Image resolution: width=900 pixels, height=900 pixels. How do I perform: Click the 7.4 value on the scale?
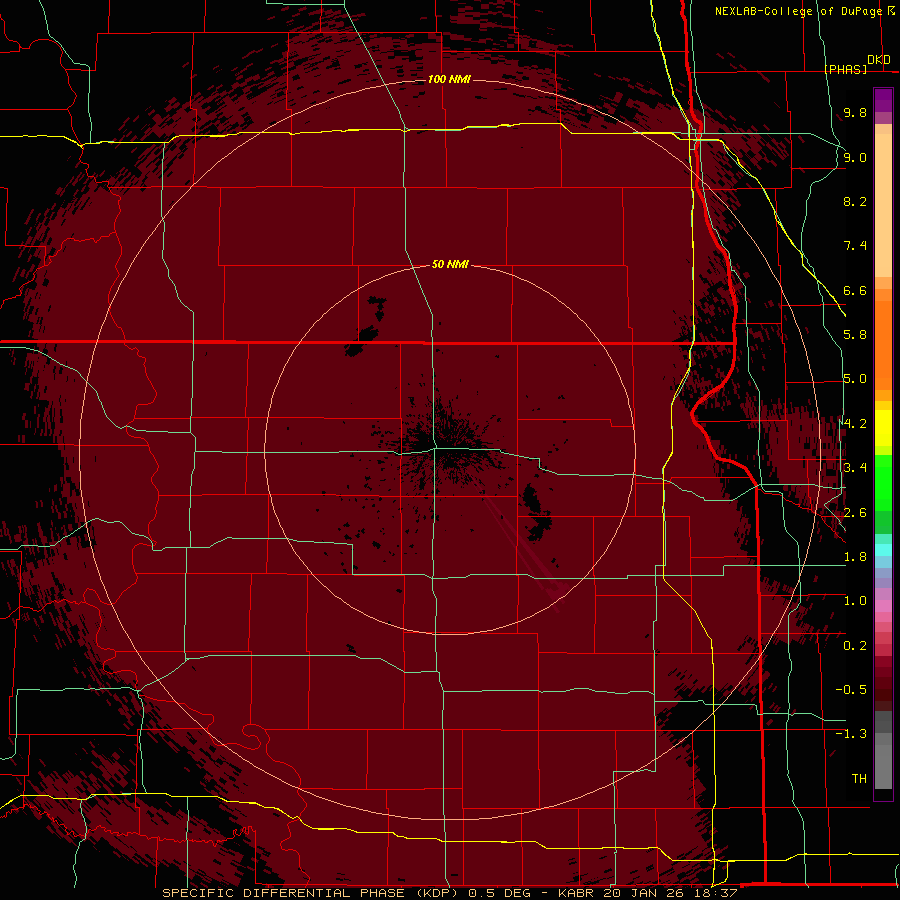pos(855,246)
